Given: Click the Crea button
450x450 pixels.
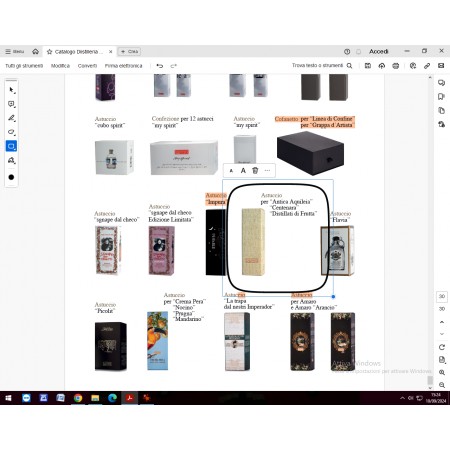Looking at the screenshot, I should (129, 51).
